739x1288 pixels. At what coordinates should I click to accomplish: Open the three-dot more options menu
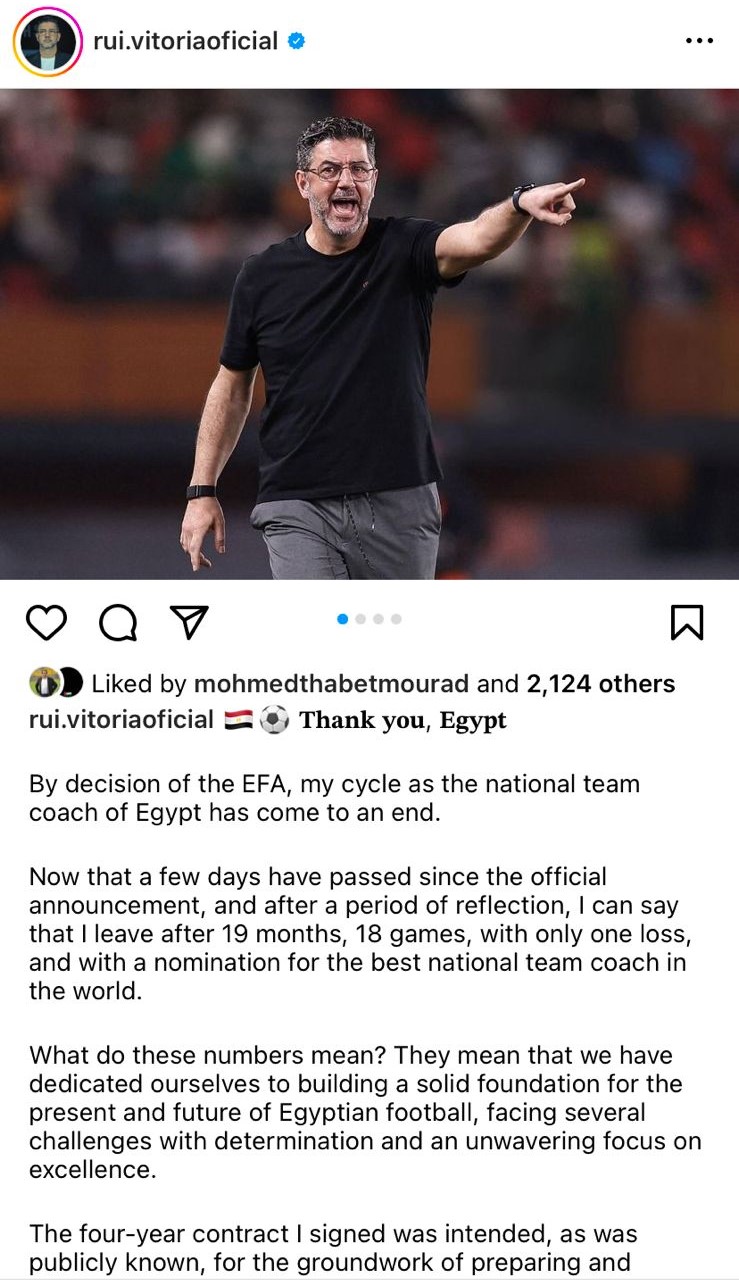(x=700, y=41)
